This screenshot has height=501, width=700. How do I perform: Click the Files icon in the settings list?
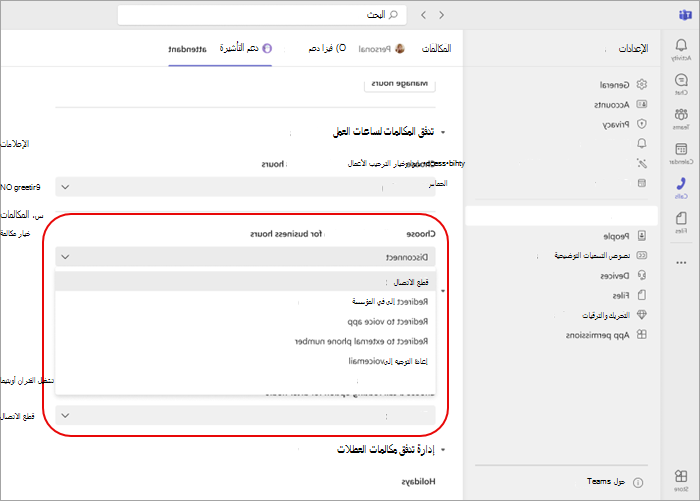[642, 295]
